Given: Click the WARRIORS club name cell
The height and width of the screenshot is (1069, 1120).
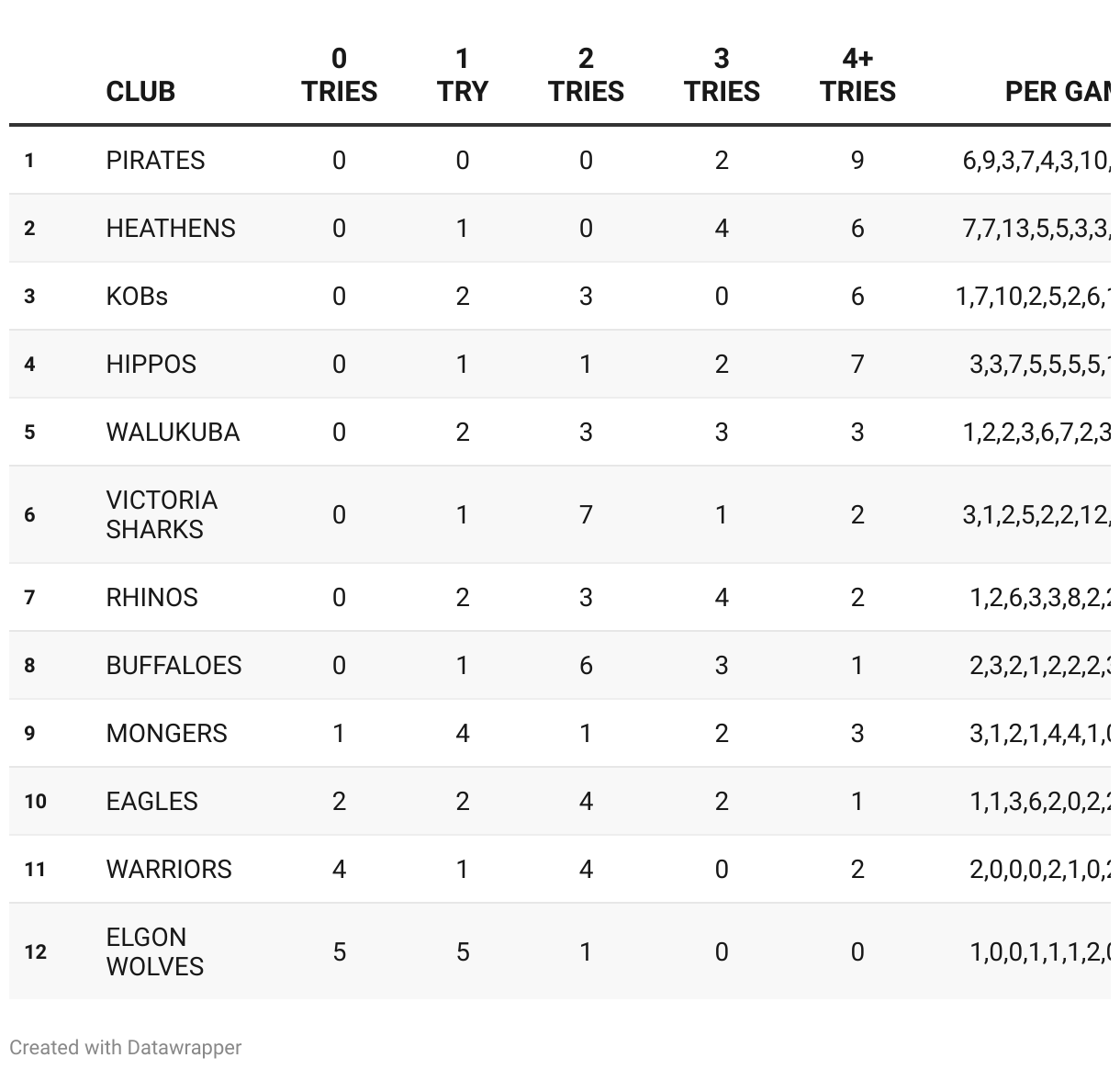Looking at the screenshot, I should [x=169, y=870].
